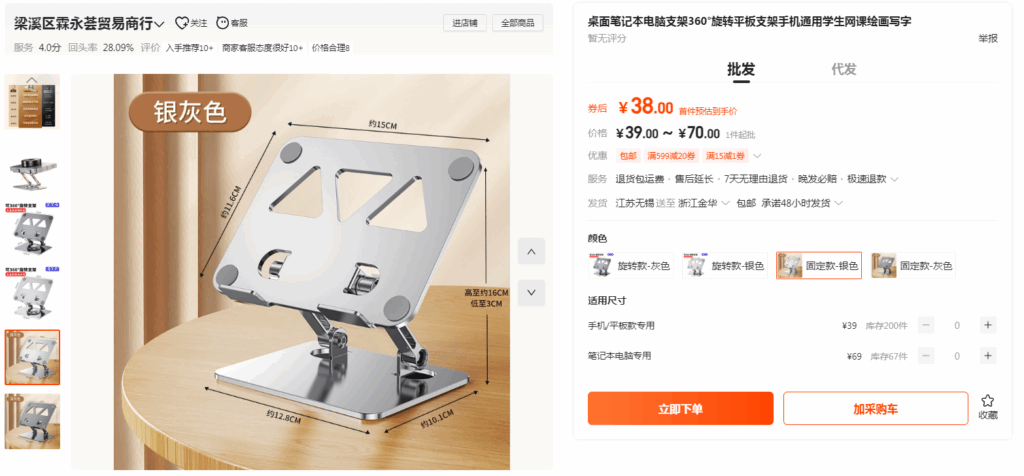Open the second product thumbnail
The width and height of the screenshot is (1024, 476).
point(32,168)
